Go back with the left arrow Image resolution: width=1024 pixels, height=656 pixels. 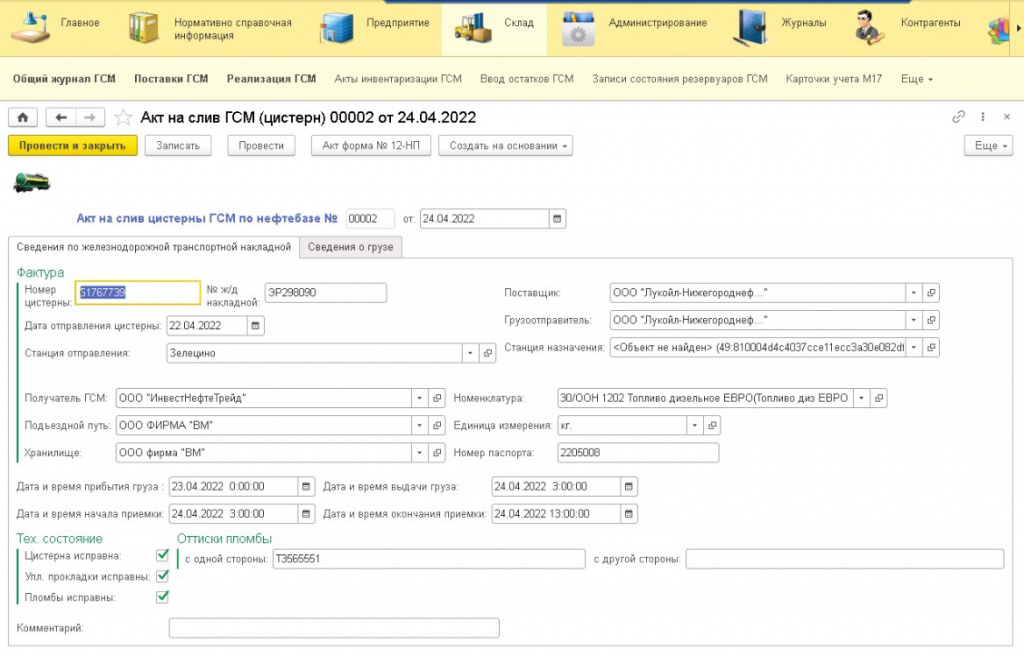(x=61, y=118)
